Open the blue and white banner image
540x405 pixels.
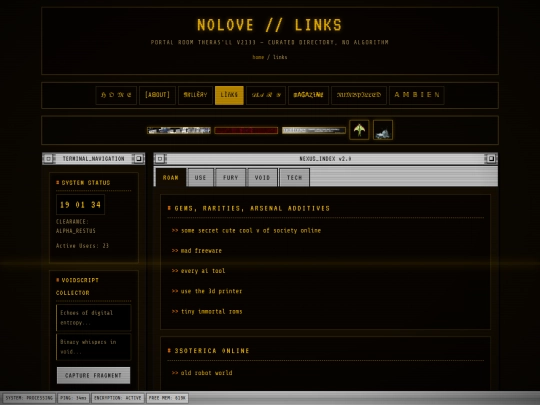[x=179, y=131]
